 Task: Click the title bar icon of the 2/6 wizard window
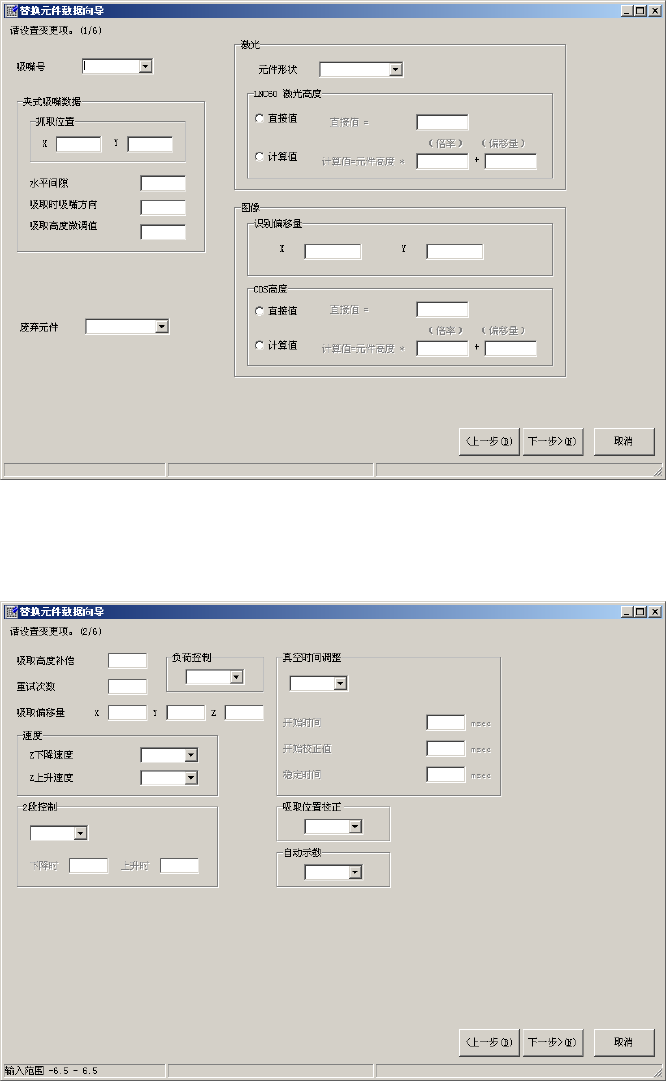[x=11, y=612]
